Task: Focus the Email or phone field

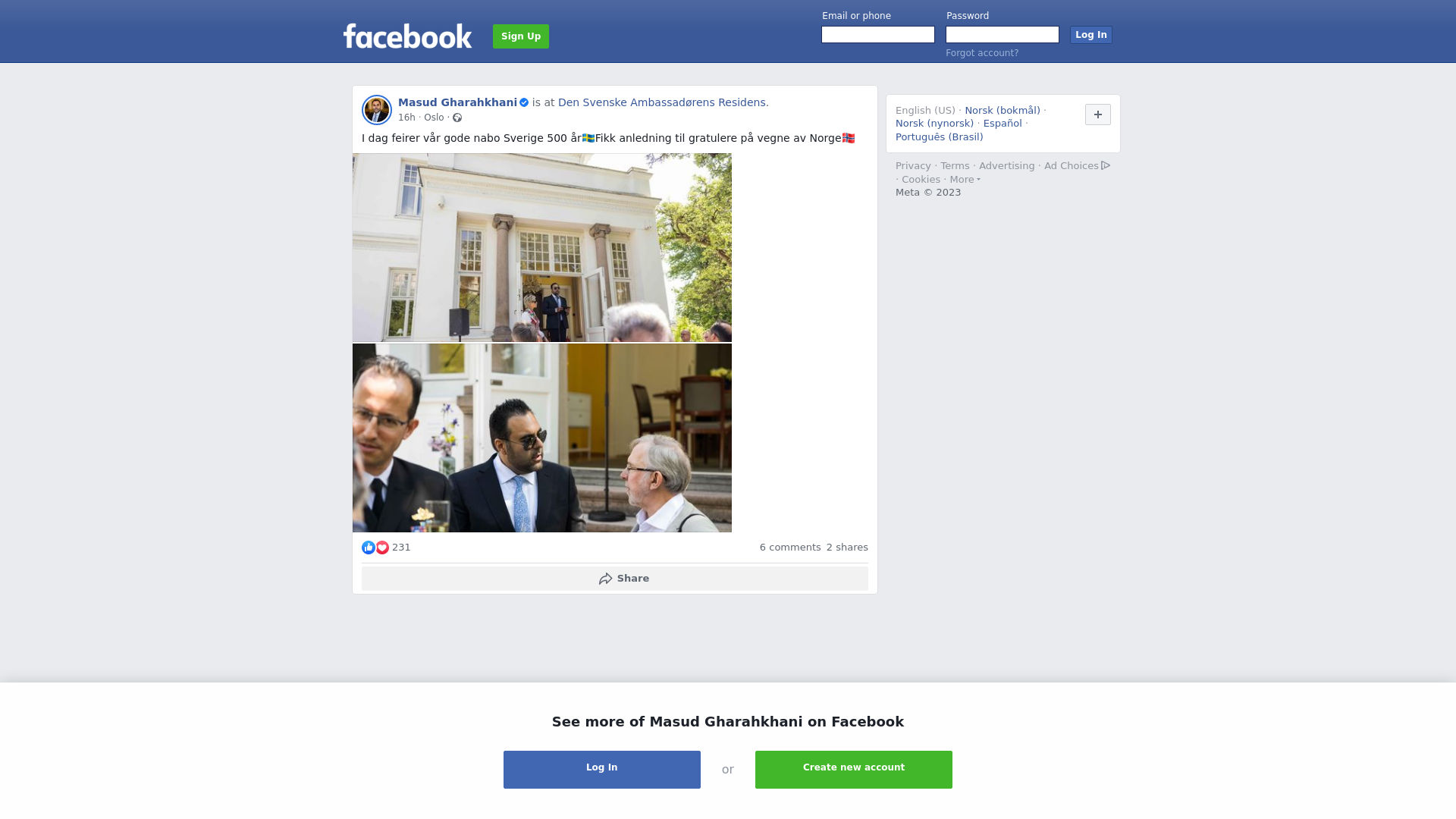Action: (878, 35)
